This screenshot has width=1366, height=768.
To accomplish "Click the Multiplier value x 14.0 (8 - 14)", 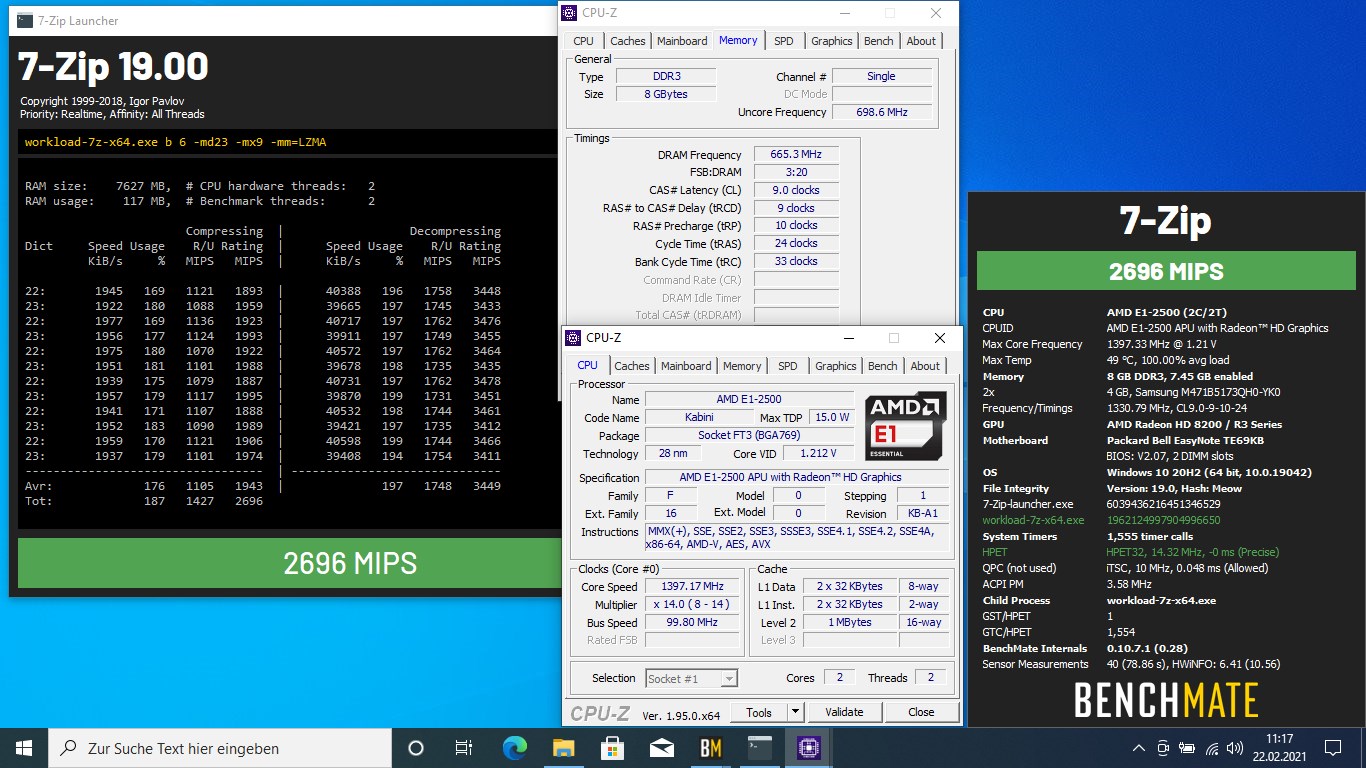I will (693, 604).
